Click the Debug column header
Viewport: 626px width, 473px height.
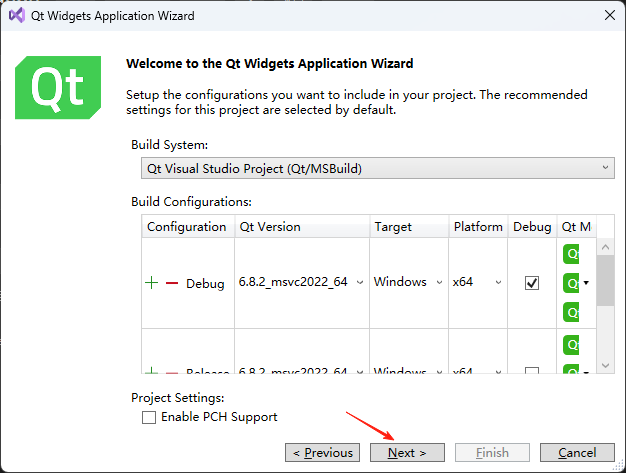click(x=532, y=226)
